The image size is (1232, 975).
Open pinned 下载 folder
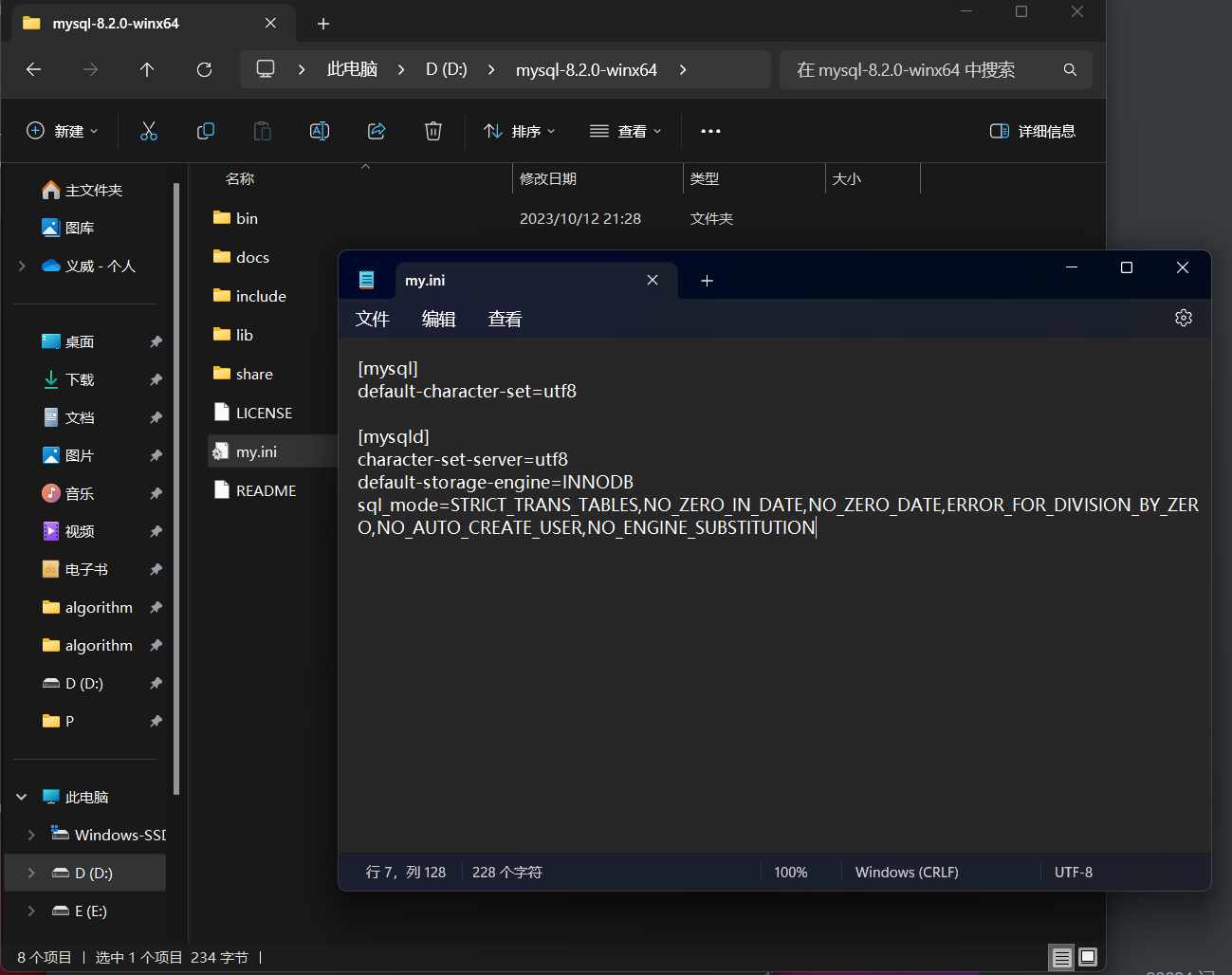(80, 379)
